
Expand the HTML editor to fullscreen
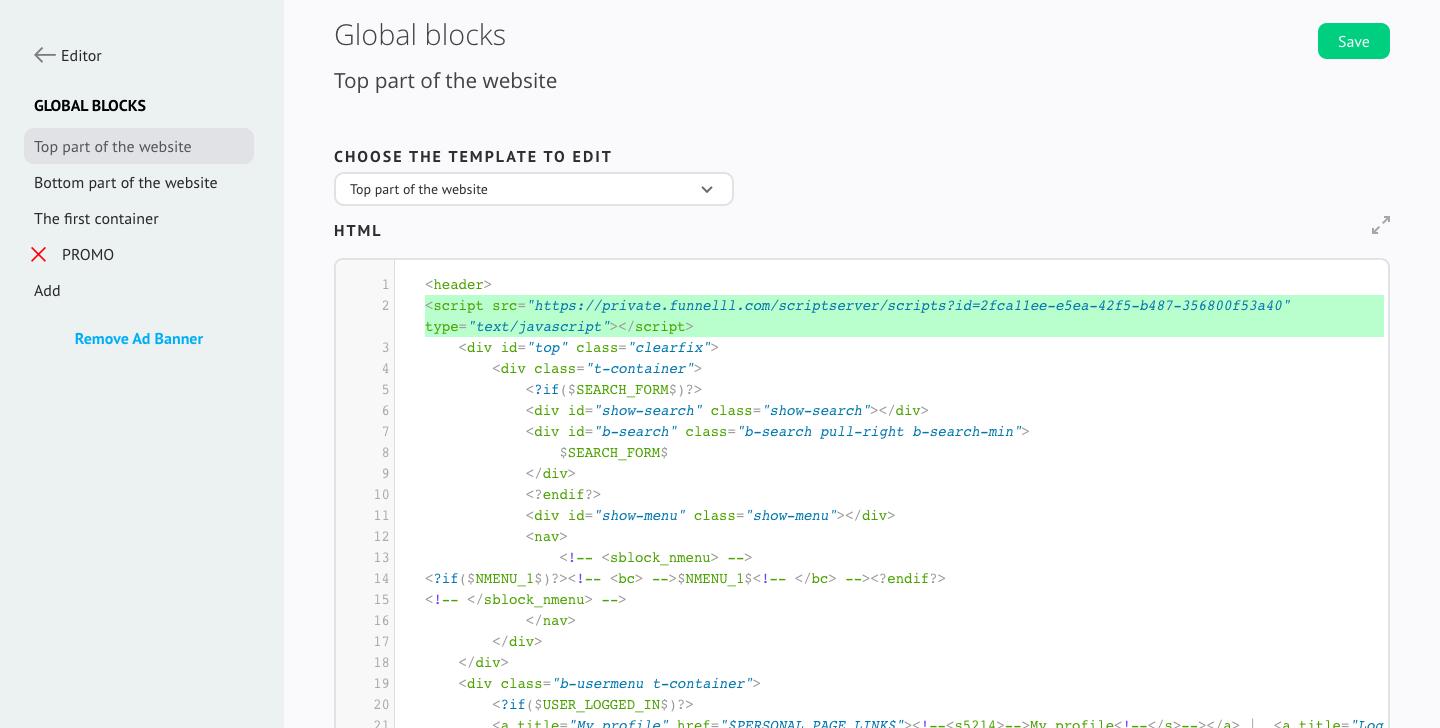(x=1380, y=225)
